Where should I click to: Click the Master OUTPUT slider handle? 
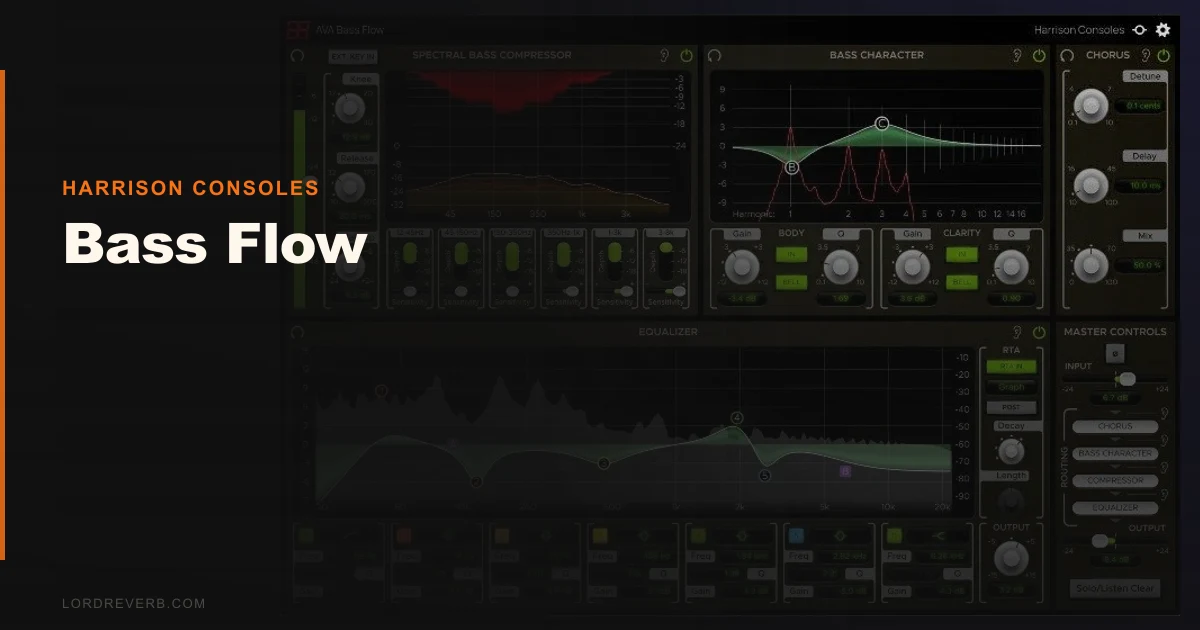coord(1101,541)
